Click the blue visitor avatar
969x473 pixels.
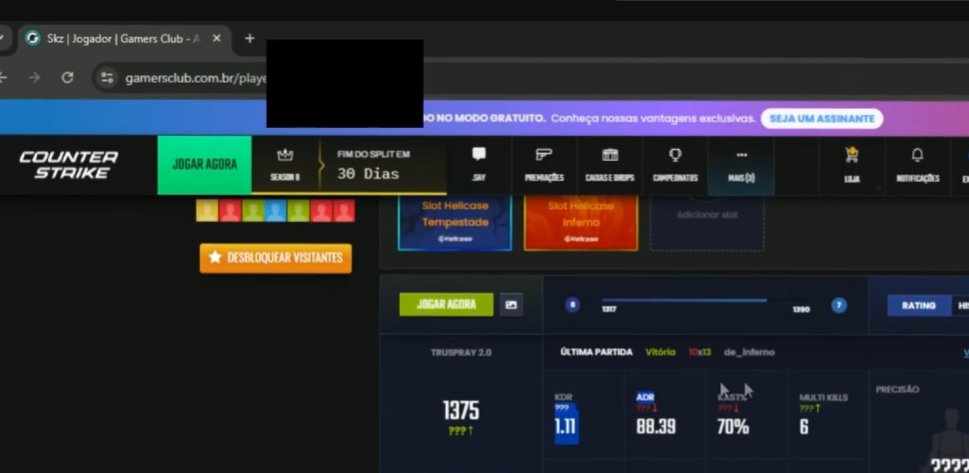pyautogui.click(x=276, y=211)
